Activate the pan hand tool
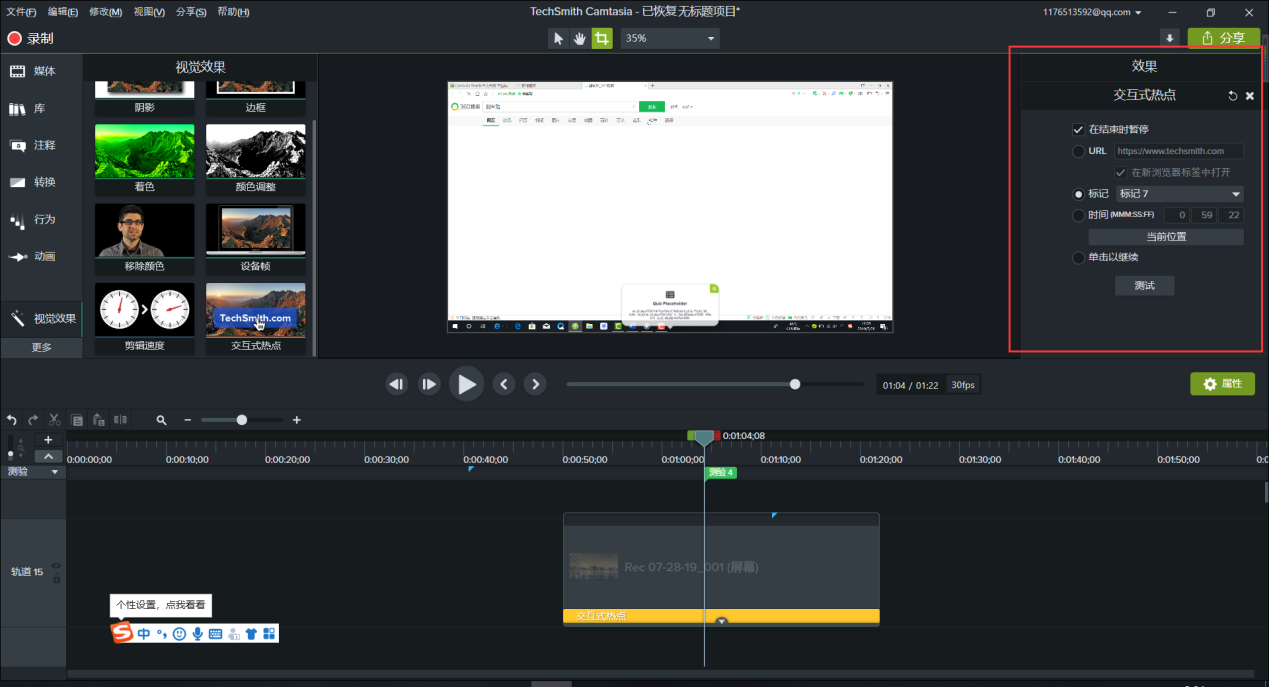 [x=580, y=38]
